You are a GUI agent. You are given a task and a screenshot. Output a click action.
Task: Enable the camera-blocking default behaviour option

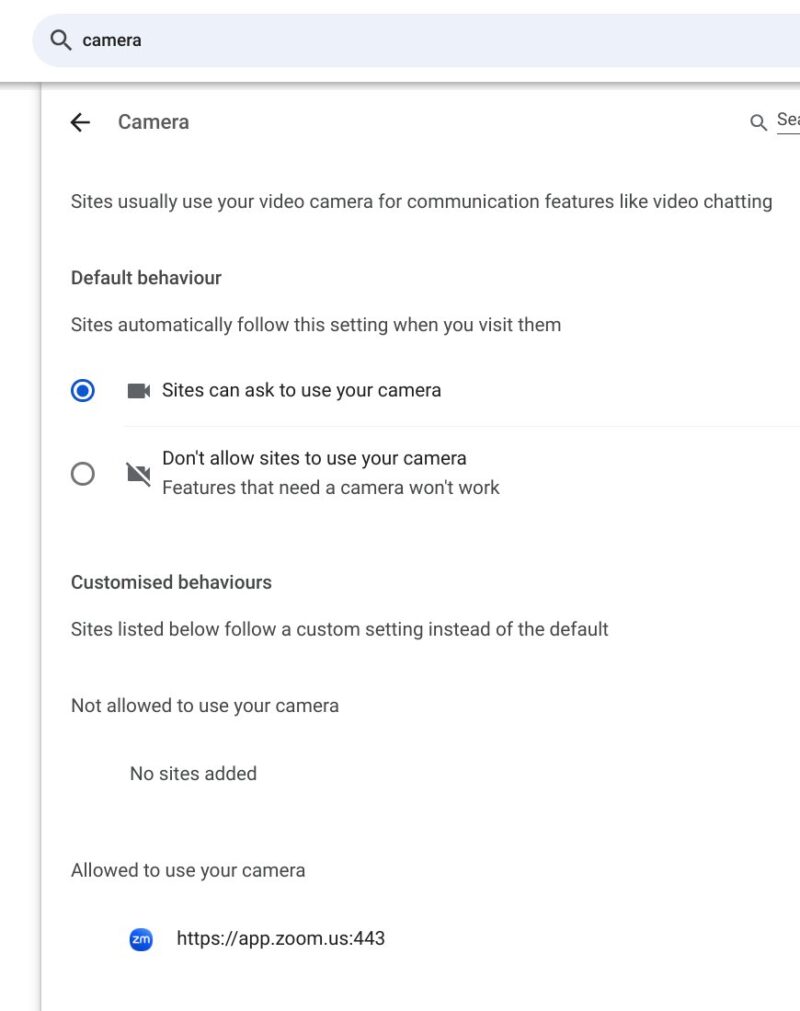[x=83, y=473]
